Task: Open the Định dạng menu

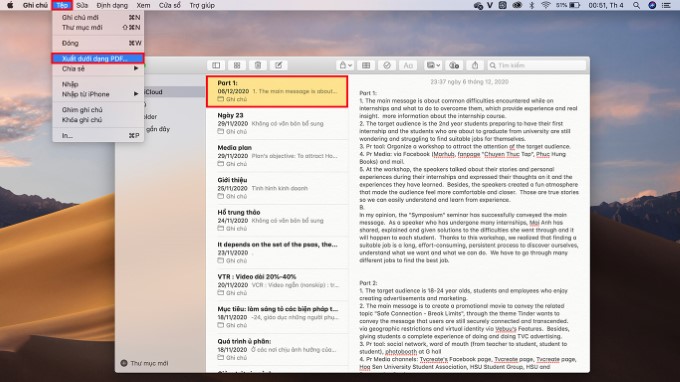Action: 112,5
